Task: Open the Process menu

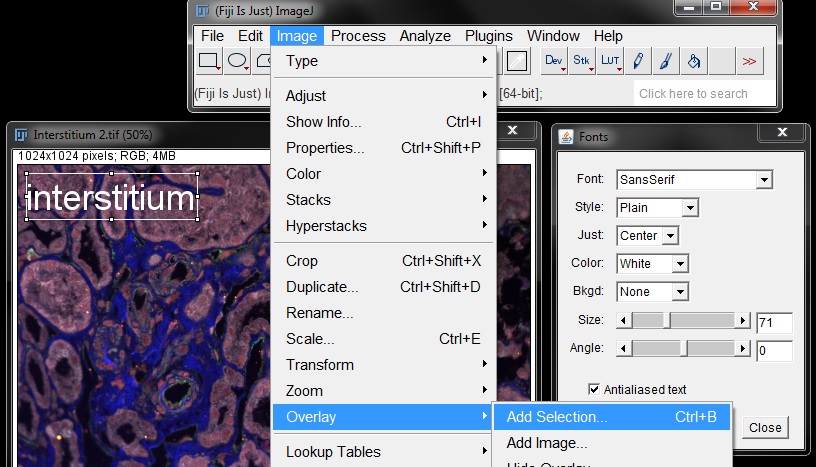Action: click(358, 36)
